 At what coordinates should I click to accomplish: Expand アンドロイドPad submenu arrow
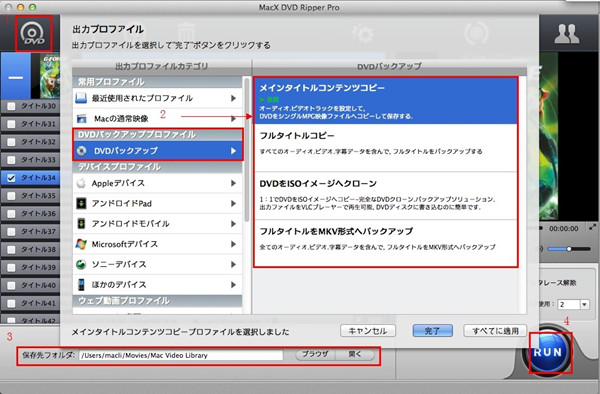coord(233,204)
